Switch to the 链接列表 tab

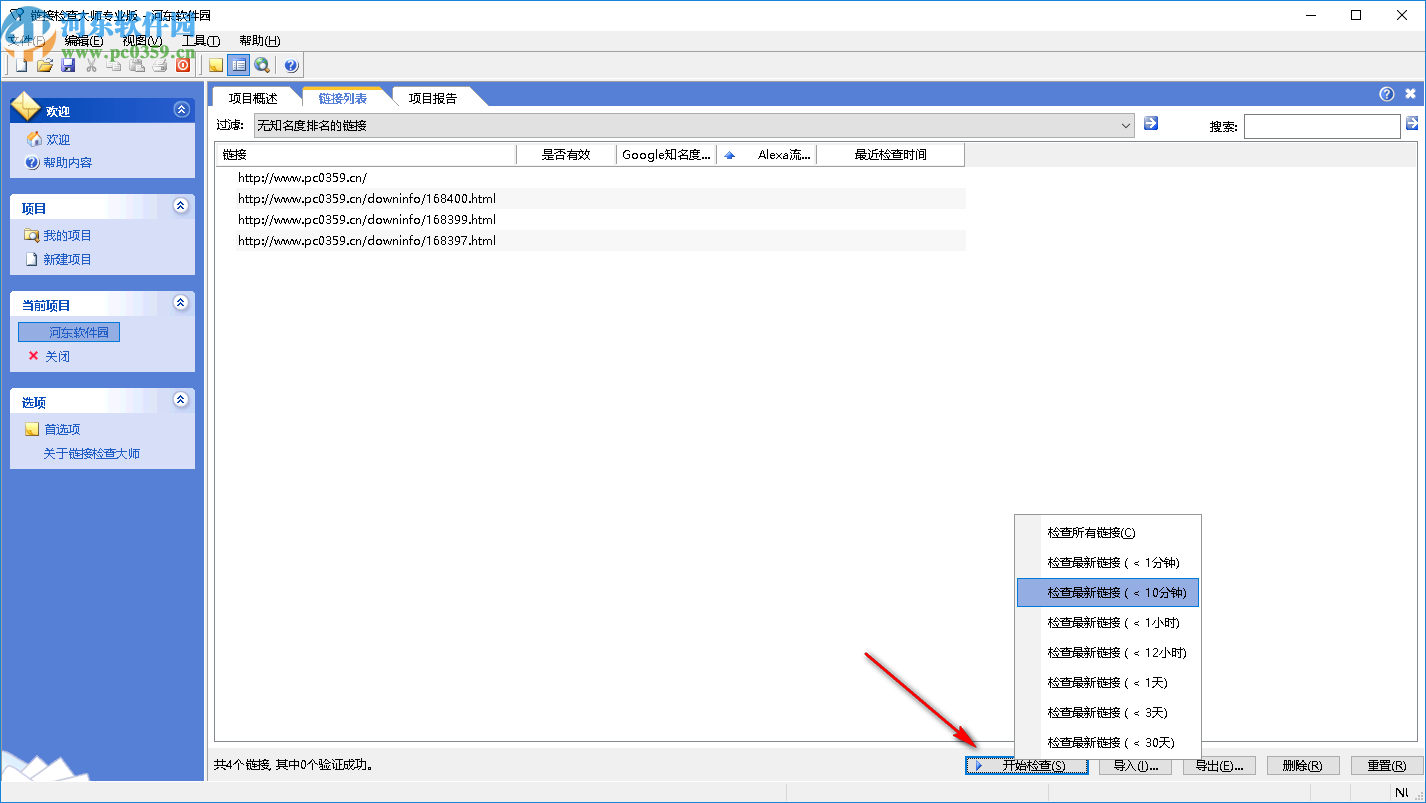[x=343, y=98]
